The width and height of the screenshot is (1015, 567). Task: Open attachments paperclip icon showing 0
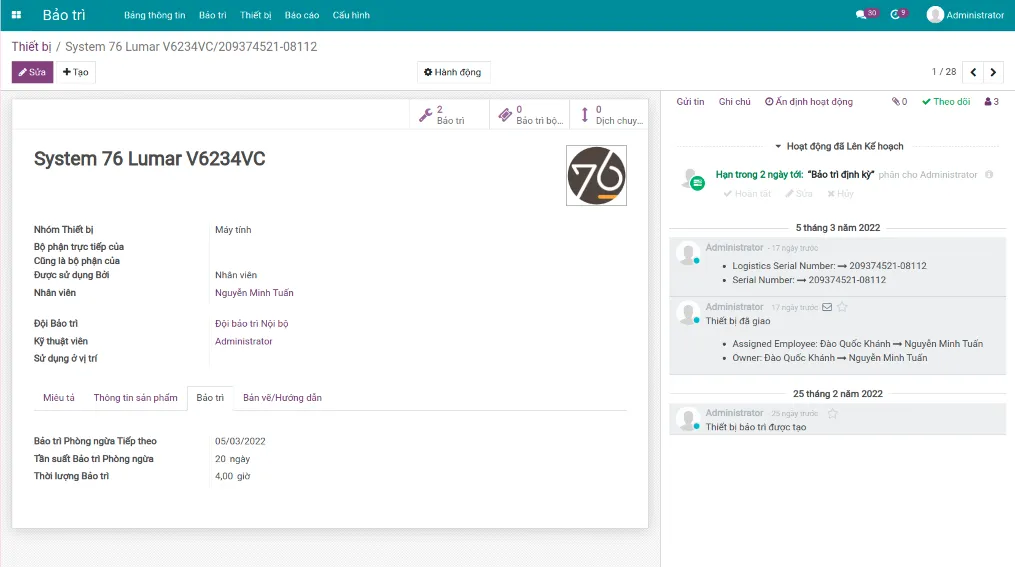coord(899,102)
